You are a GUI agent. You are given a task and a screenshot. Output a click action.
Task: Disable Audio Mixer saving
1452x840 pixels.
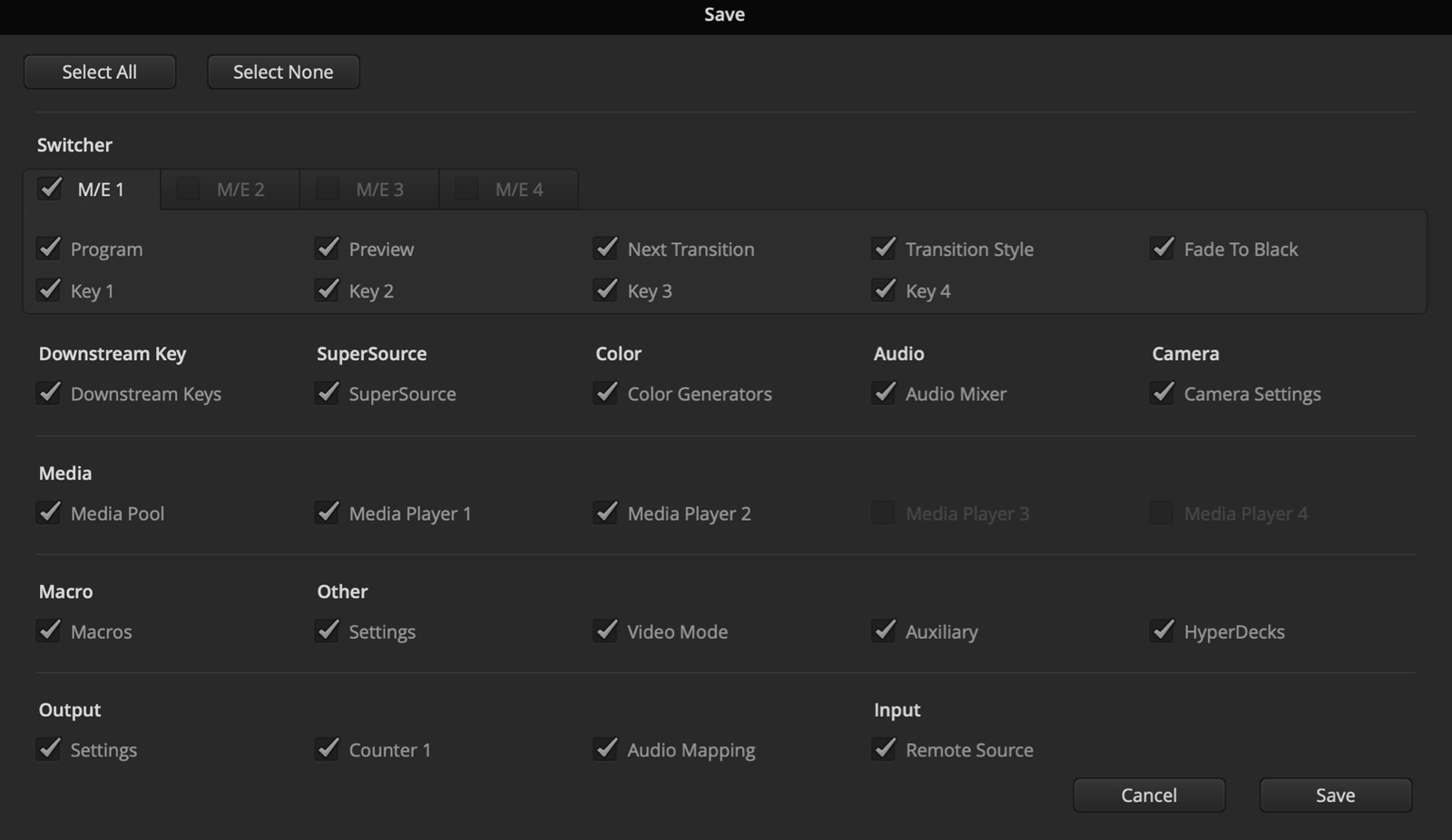[885, 393]
